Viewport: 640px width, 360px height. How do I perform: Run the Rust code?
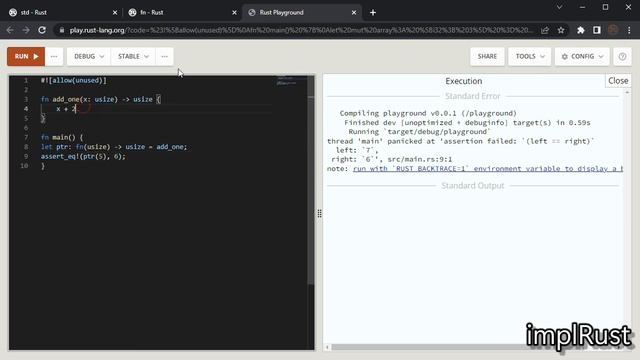(x=26, y=56)
